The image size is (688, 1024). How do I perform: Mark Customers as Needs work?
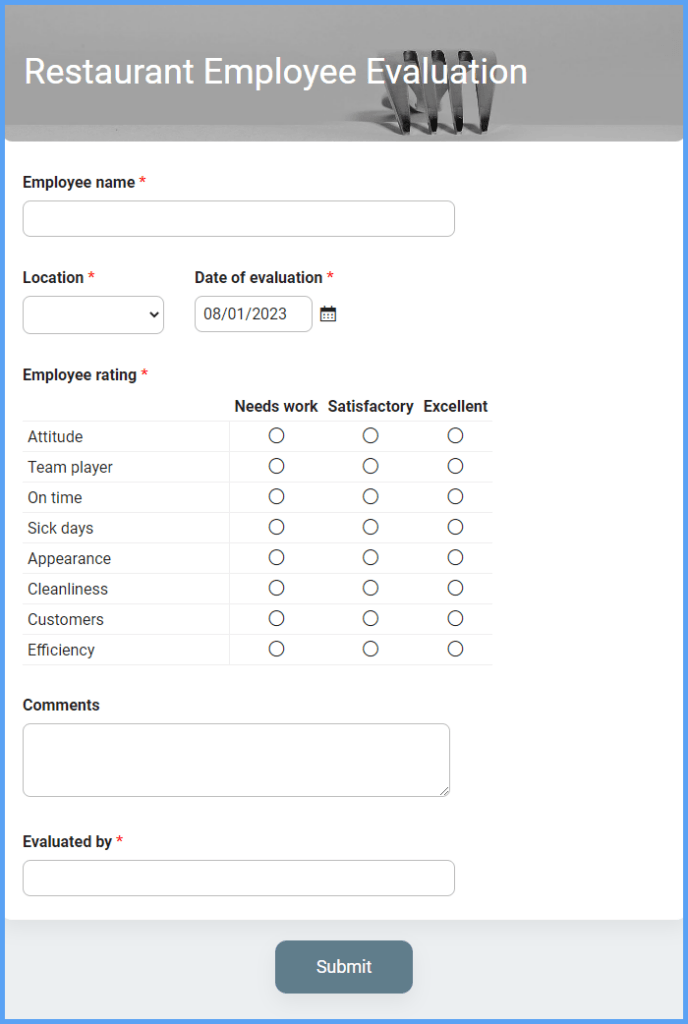click(276, 619)
